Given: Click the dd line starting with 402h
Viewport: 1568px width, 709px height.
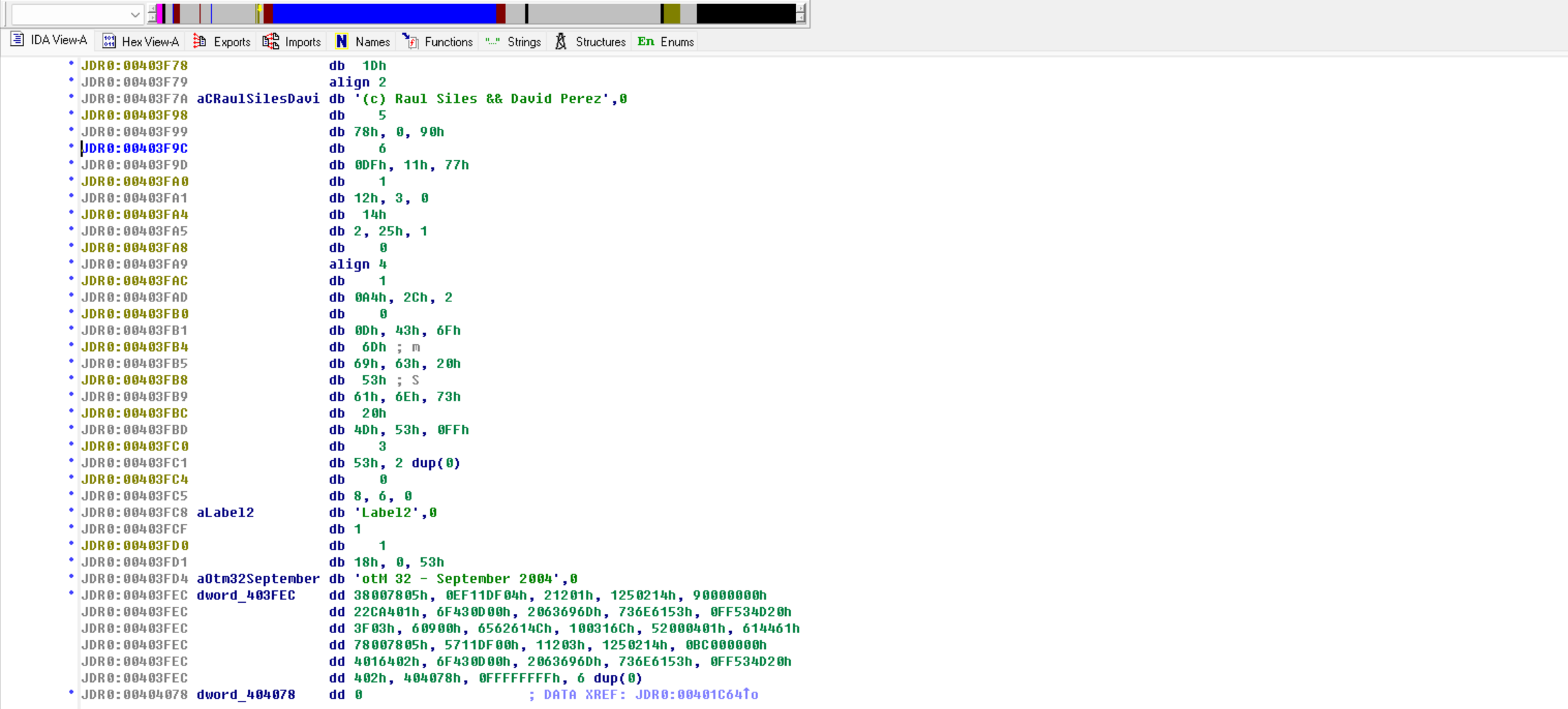Looking at the screenshot, I should (486, 678).
